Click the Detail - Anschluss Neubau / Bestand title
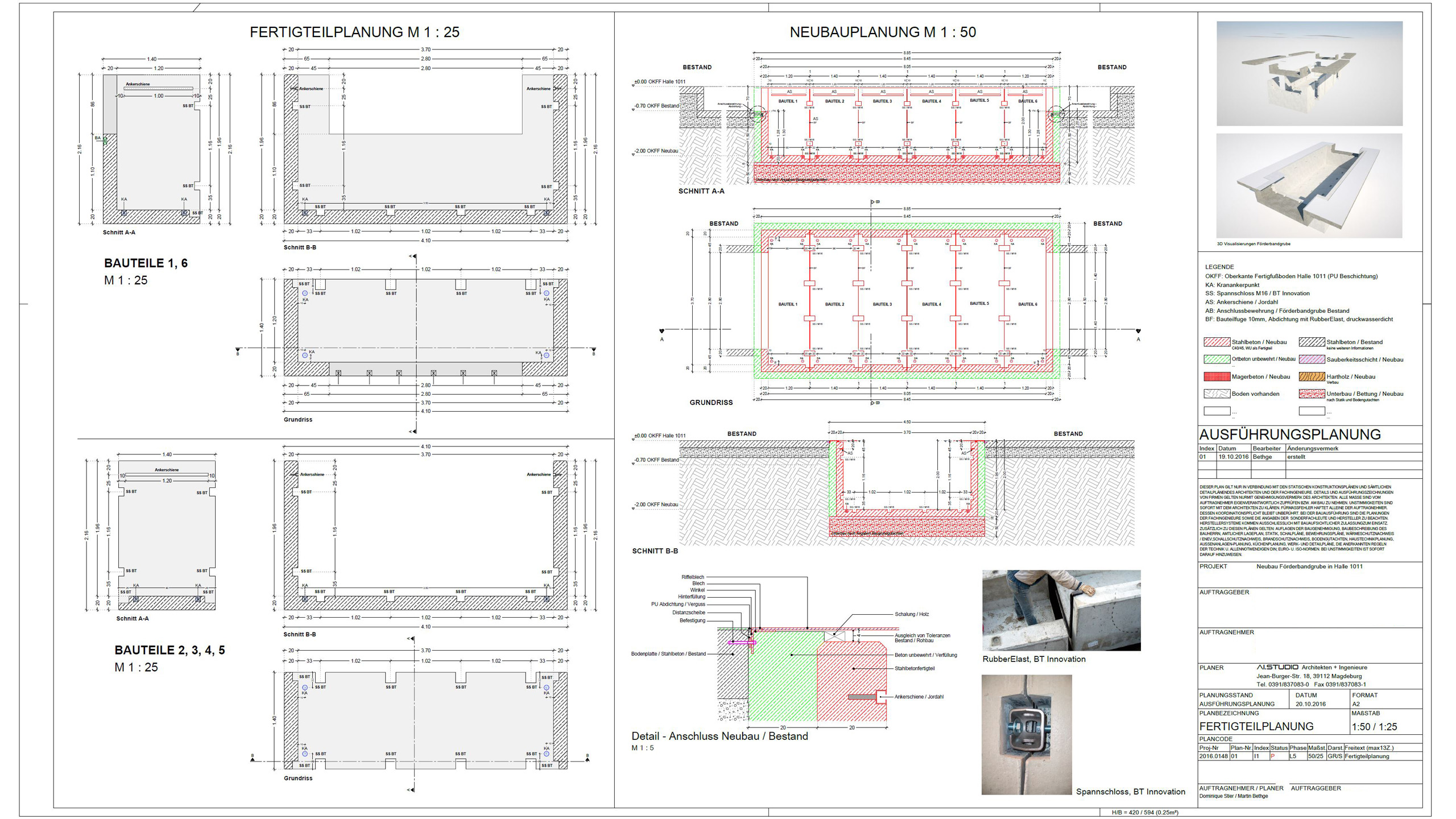Viewport: 1456px width, 819px height. [719, 736]
